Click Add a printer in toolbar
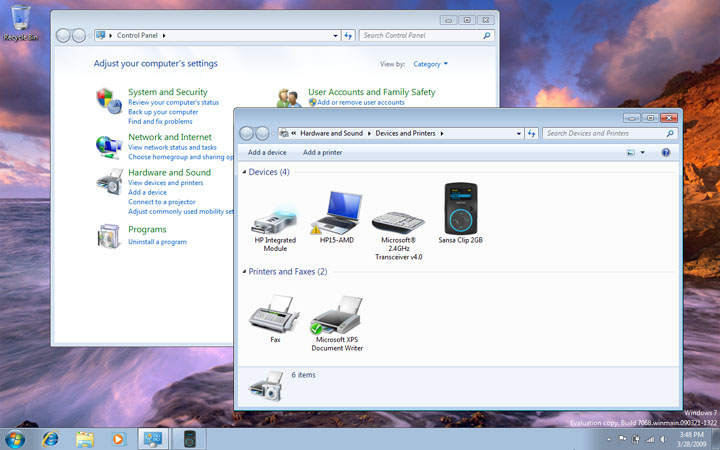 [x=322, y=153]
